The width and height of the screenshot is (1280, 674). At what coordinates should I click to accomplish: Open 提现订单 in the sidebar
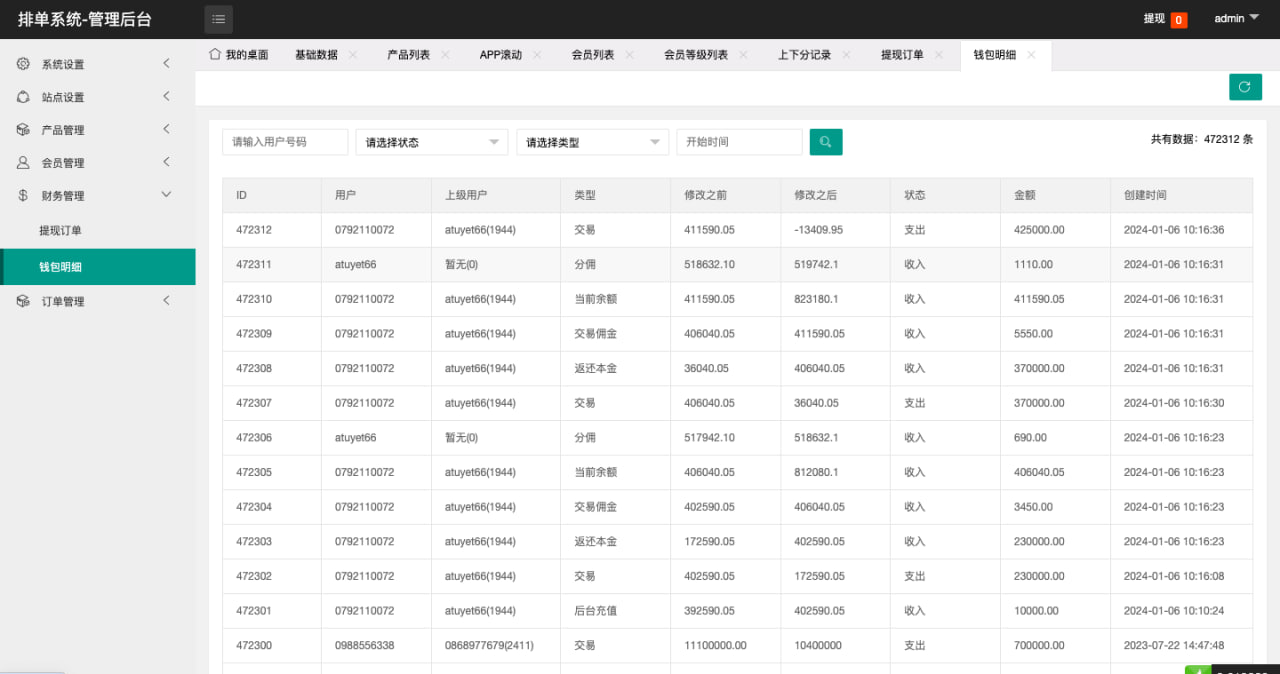click(61, 231)
